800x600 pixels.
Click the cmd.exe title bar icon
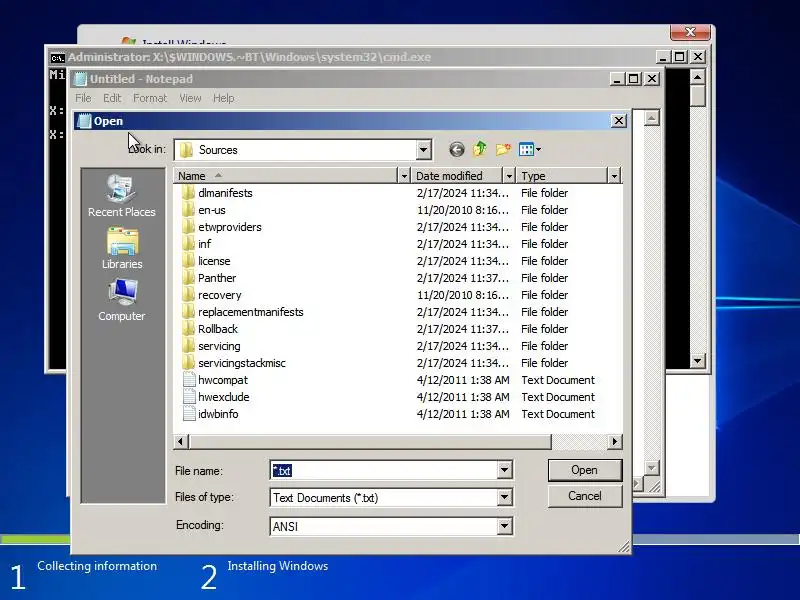click(x=57, y=57)
